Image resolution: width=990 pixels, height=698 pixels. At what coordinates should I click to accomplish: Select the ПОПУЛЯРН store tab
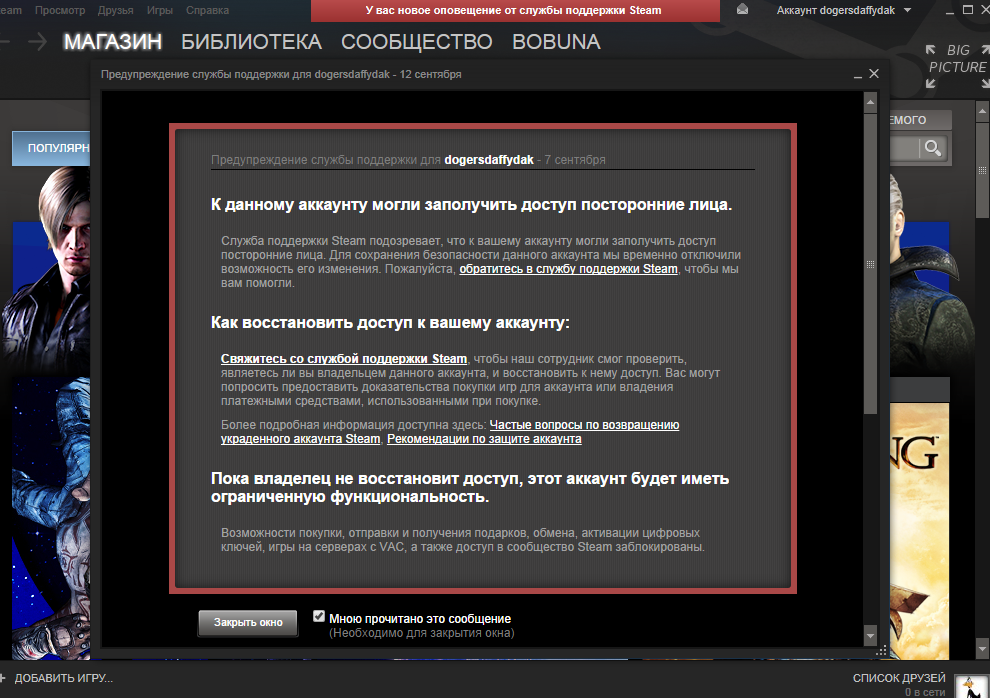(51, 148)
